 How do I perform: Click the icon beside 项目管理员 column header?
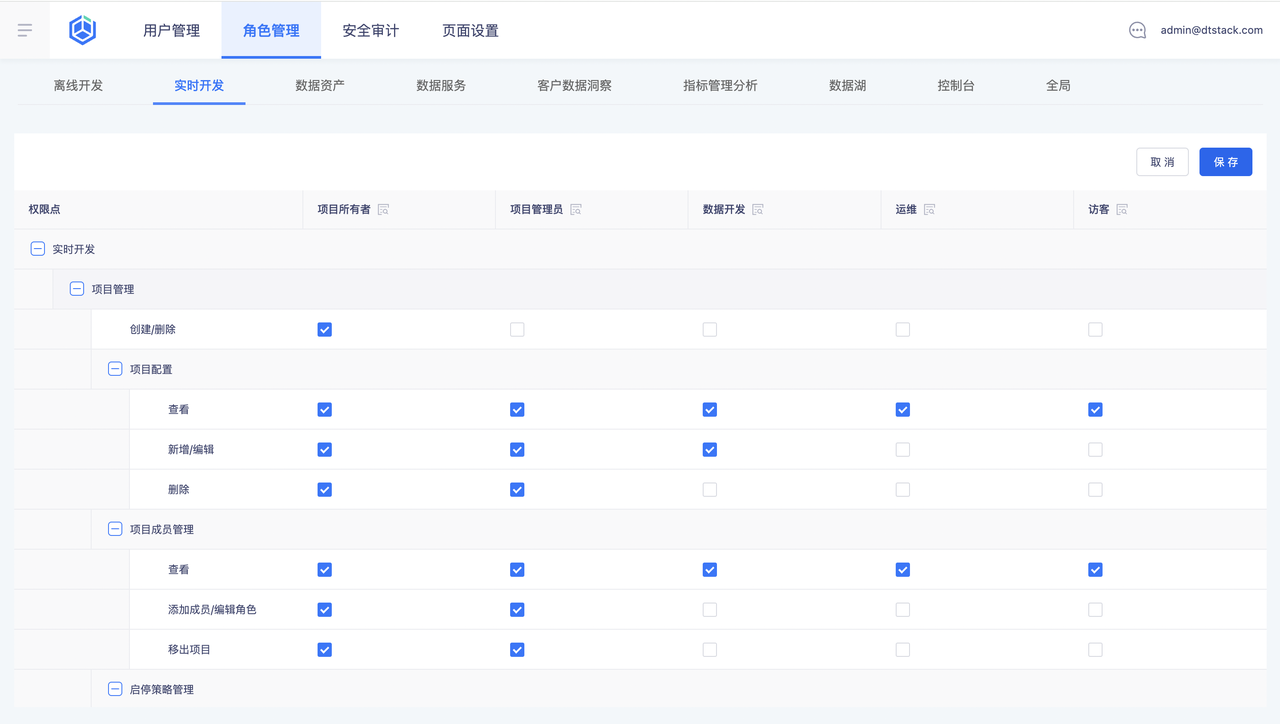(x=575, y=209)
